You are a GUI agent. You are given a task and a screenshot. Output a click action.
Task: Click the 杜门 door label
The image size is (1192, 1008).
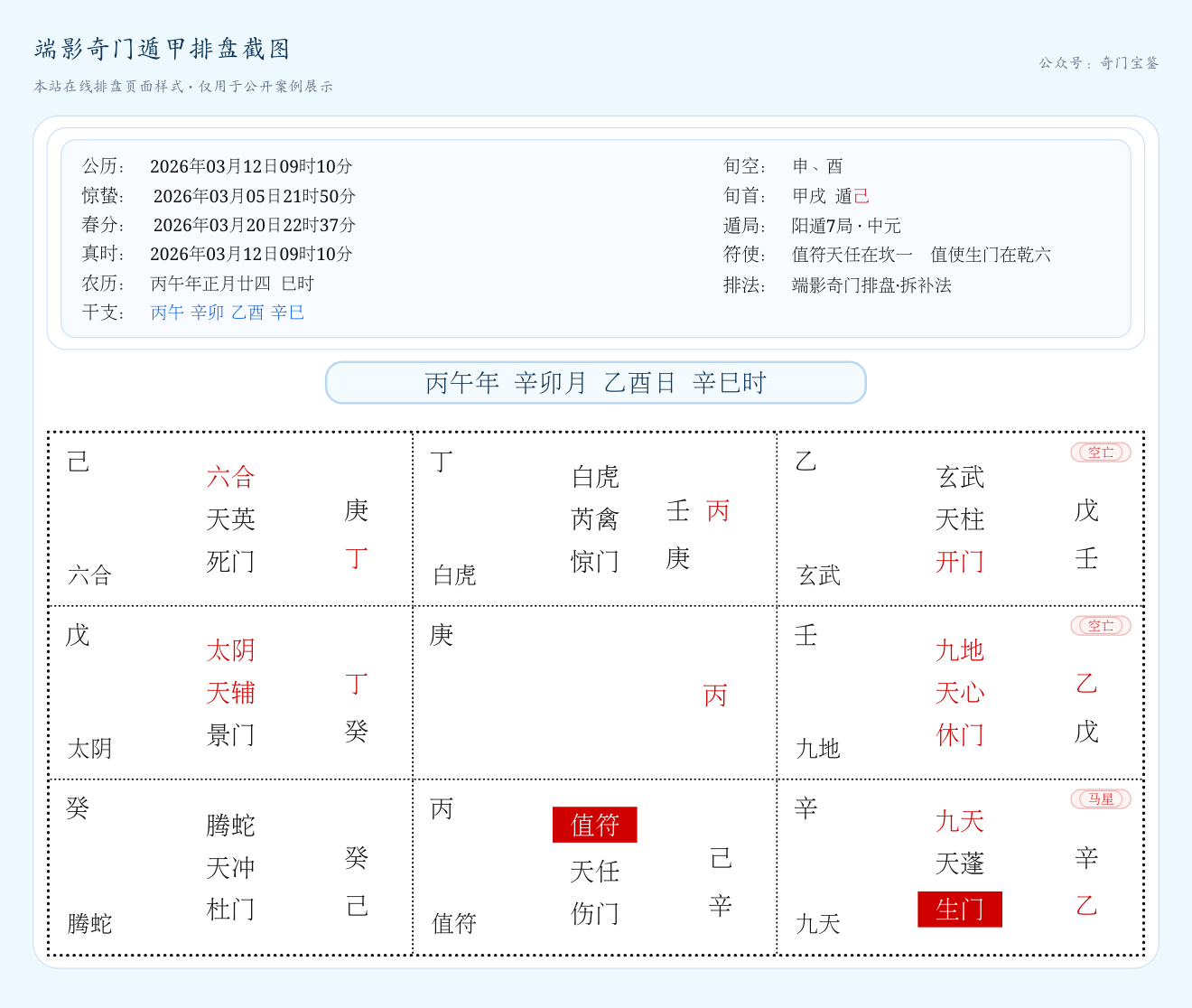231,910
